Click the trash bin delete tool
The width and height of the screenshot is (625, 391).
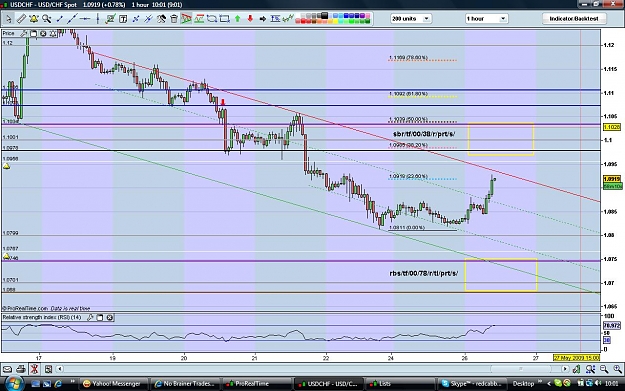[174, 18]
